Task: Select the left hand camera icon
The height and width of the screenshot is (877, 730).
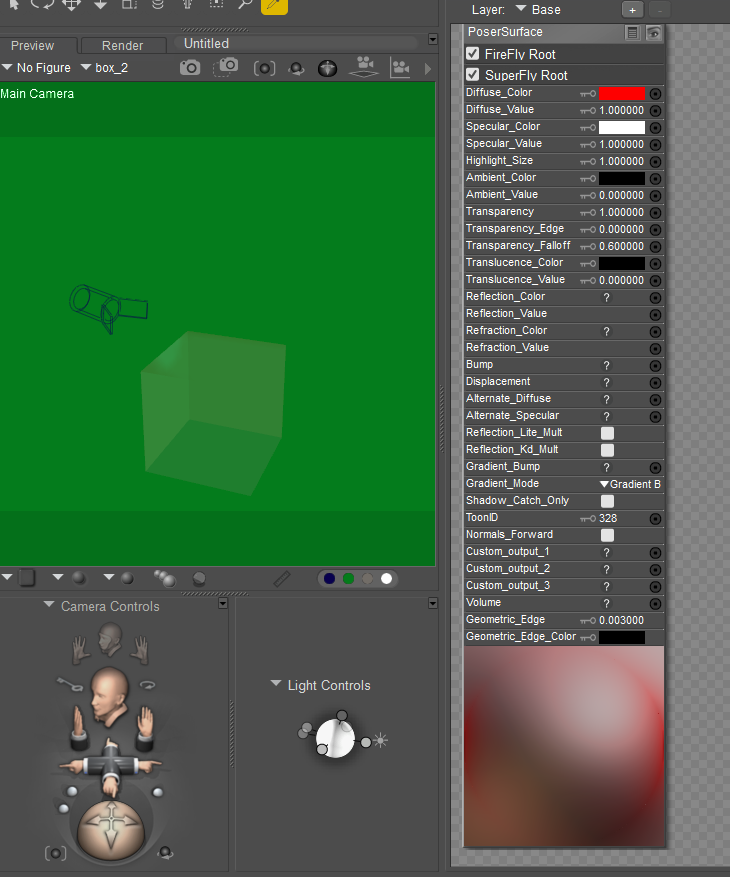Action: pos(81,650)
